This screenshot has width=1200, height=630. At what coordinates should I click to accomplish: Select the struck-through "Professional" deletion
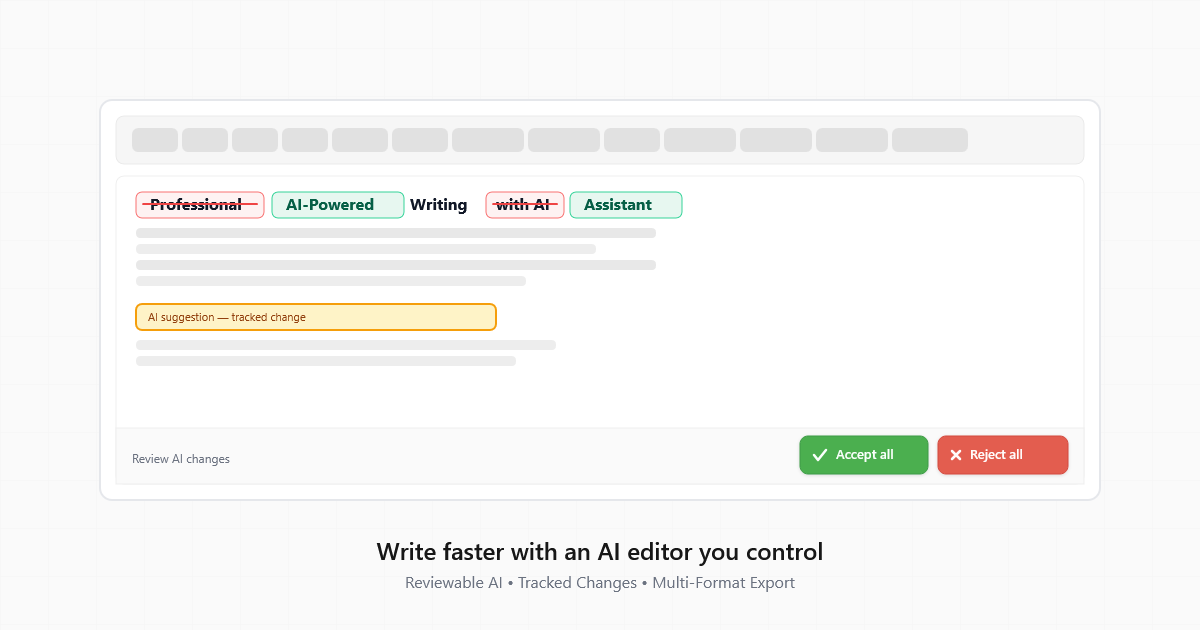(199, 205)
